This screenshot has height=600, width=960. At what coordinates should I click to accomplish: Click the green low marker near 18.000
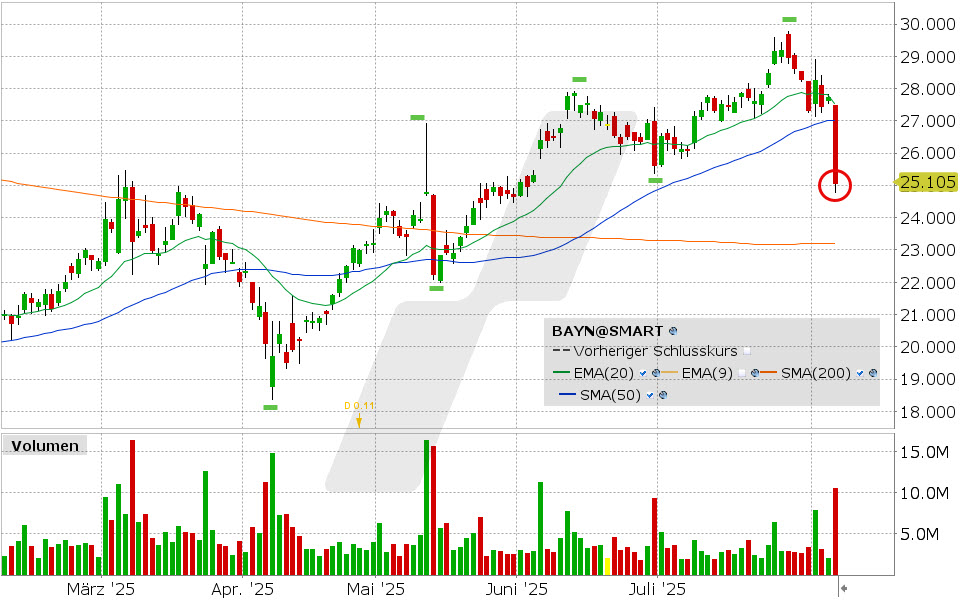[x=270, y=407]
